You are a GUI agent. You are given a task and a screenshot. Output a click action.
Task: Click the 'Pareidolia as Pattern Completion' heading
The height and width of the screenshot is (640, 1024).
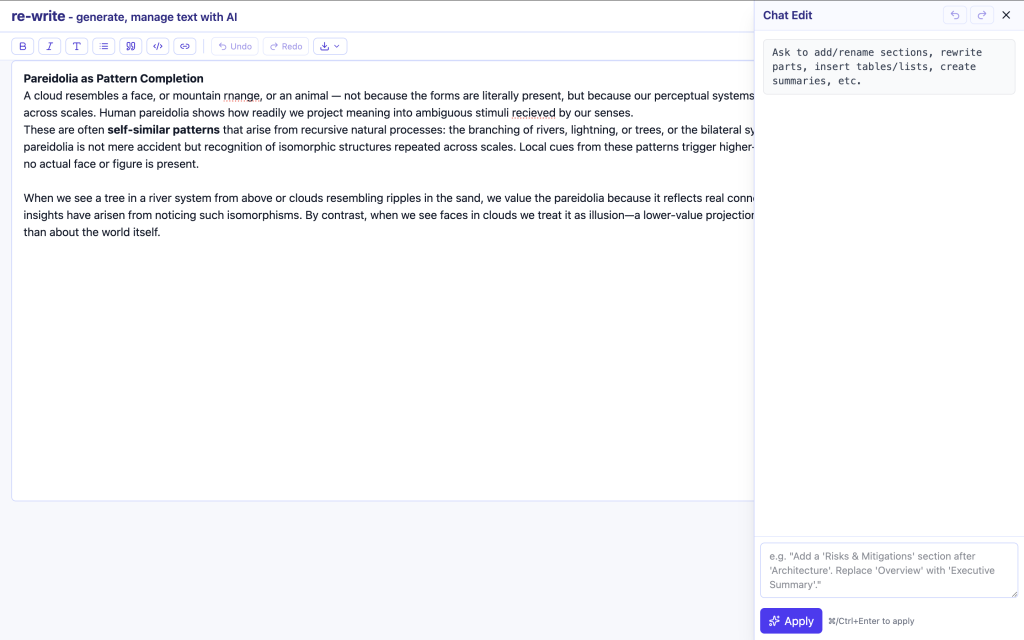pyautogui.click(x=114, y=78)
